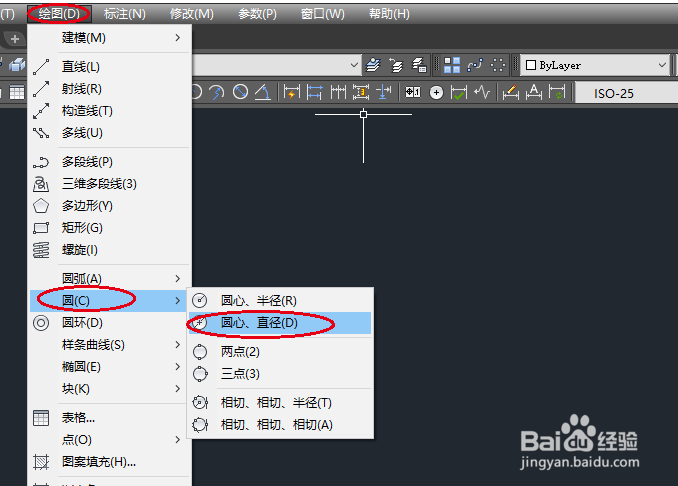
Task: Select the baseline dimension tool
Action: click(x=314, y=92)
